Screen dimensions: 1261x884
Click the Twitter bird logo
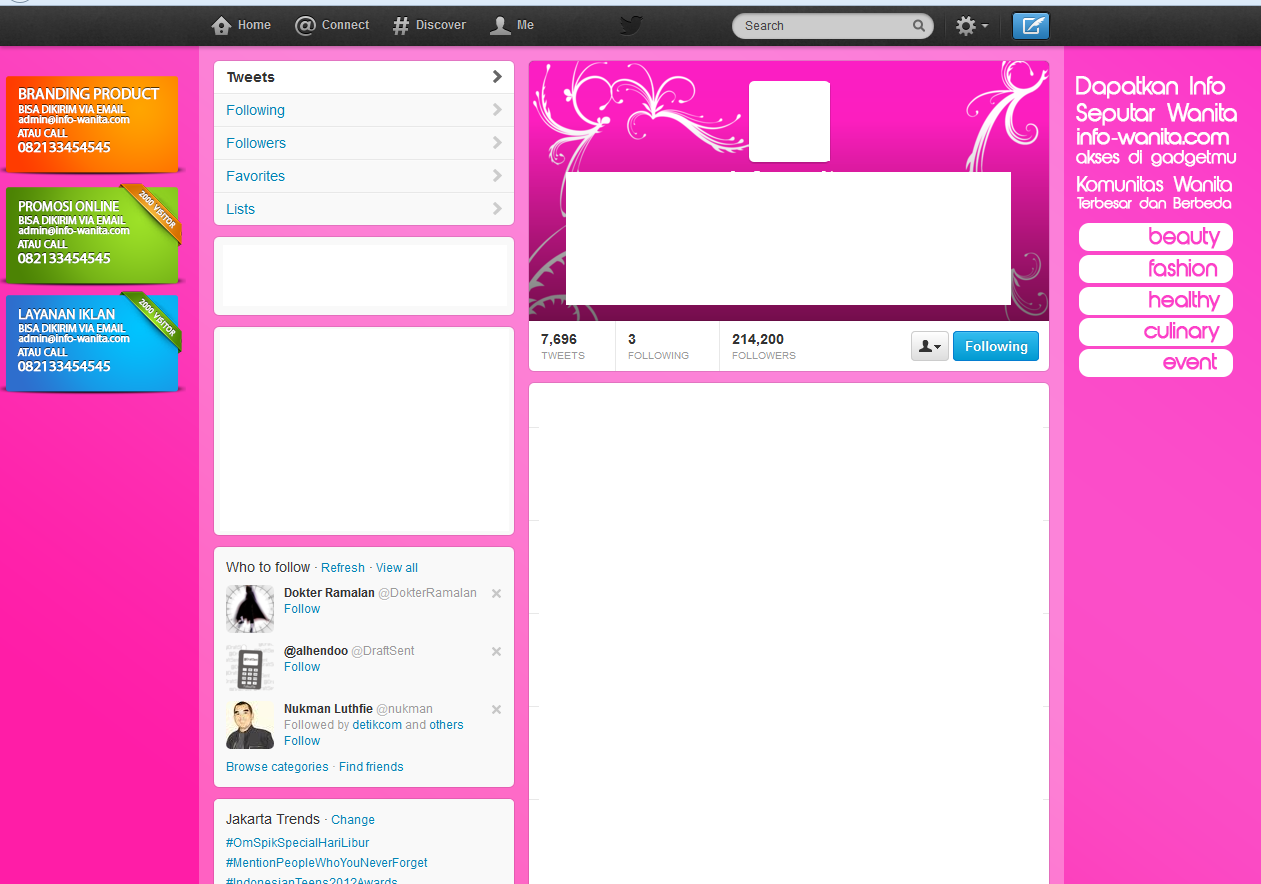coord(631,25)
